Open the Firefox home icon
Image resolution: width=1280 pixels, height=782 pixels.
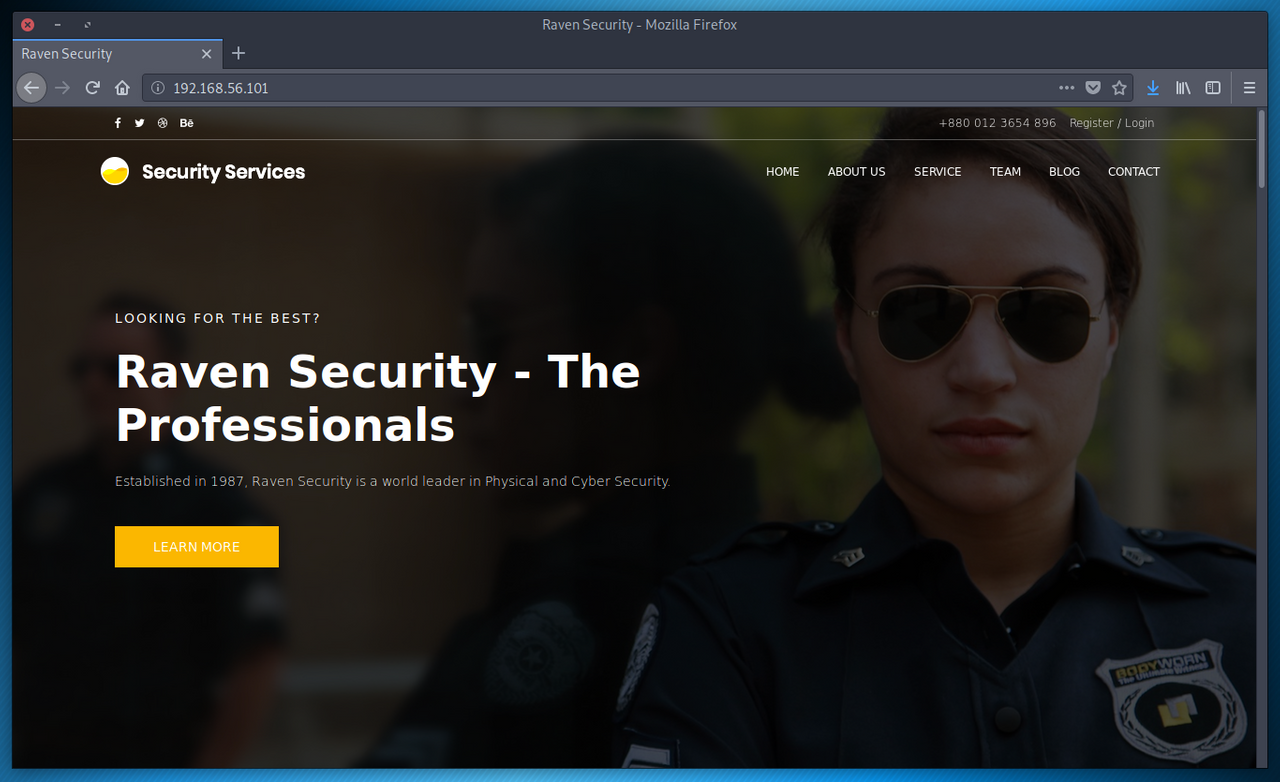pyautogui.click(x=122, y=88)
